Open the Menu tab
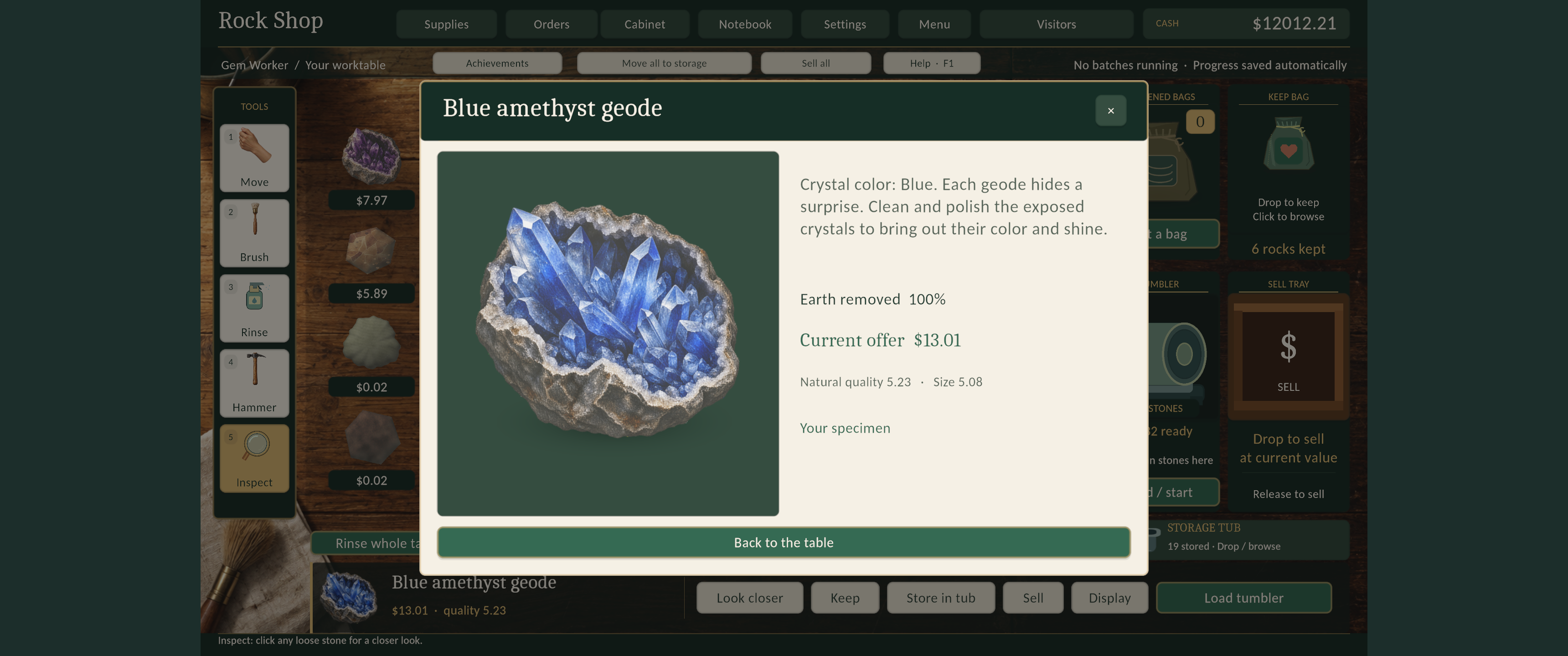The height and width of the screenshot is (656, 1568). [934, 24]
